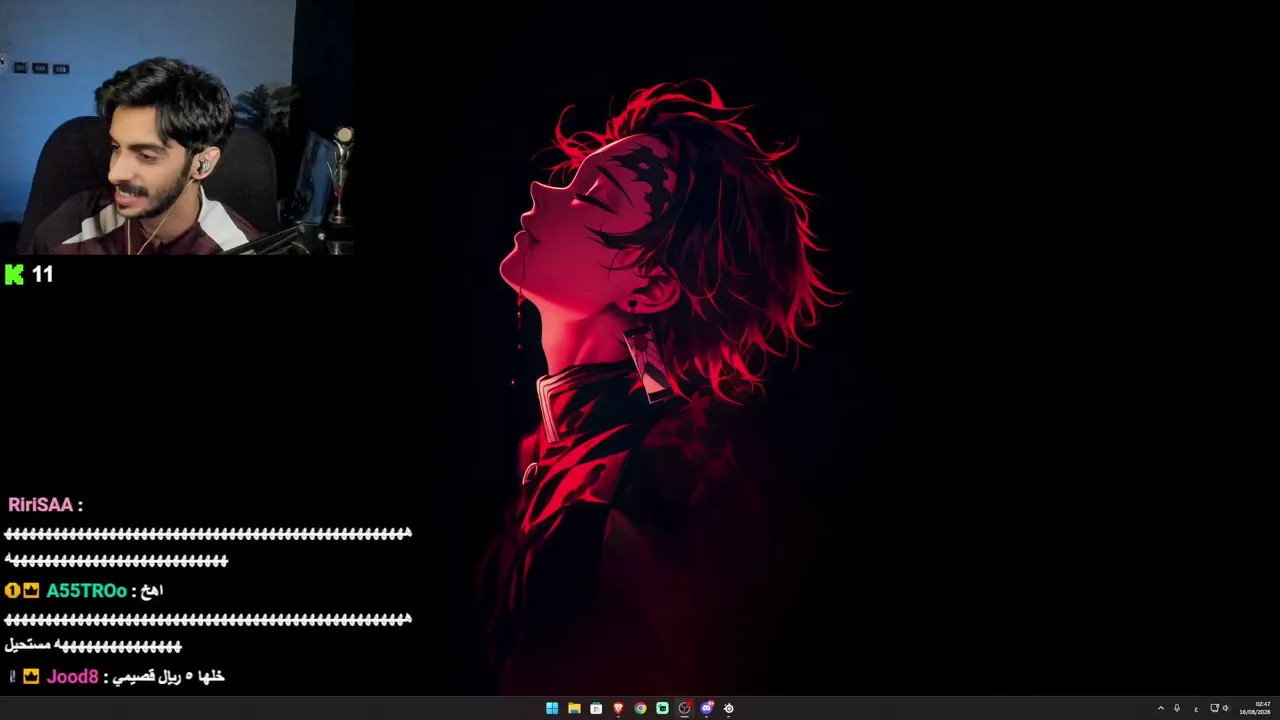Screen dimensions: 1280x720
Task: Open Discord from the taskbar
Action: click(707, 708)
